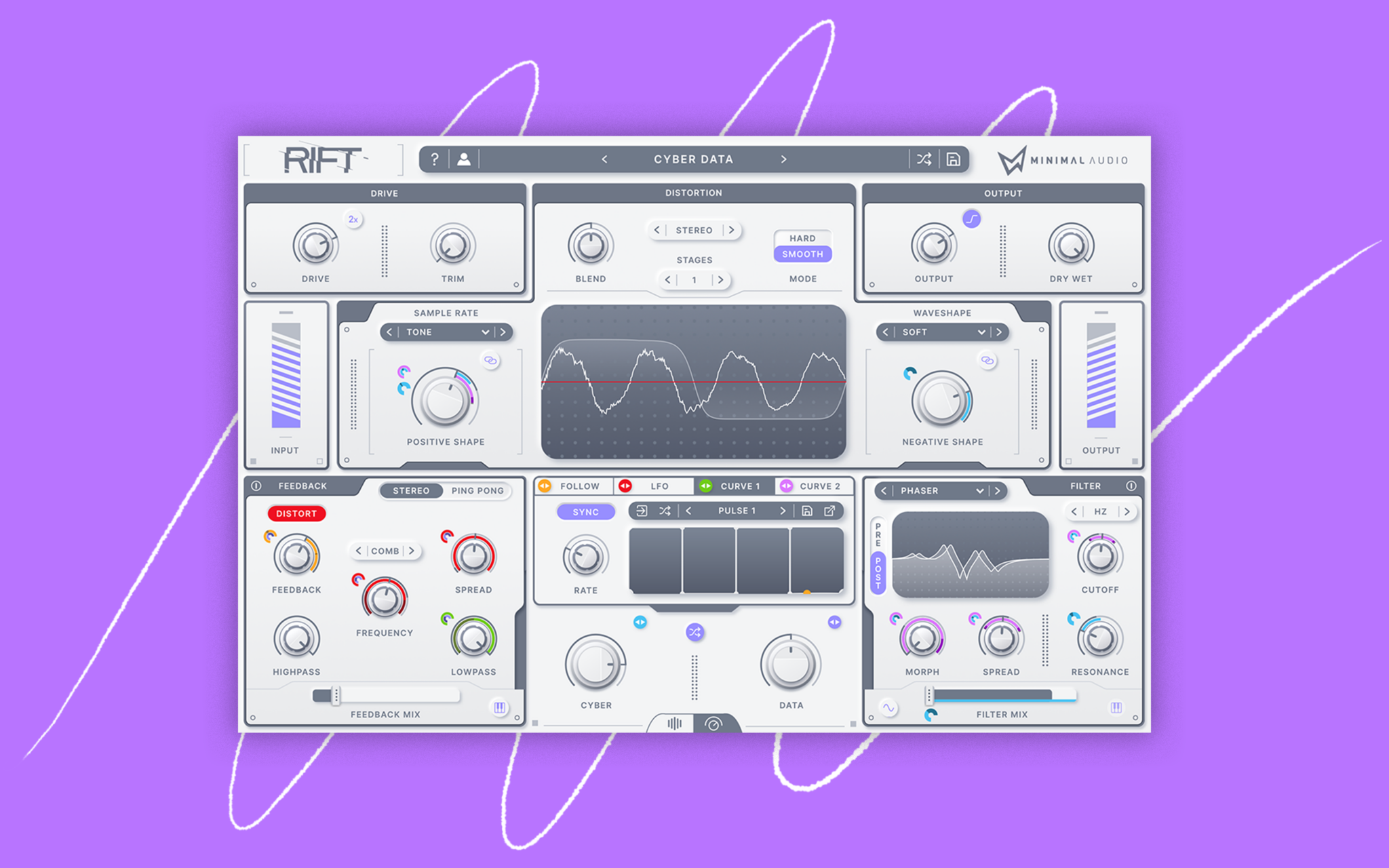Select the Ping Pong feedback mode
1389x868 pixels.
[x=477, y=490]
